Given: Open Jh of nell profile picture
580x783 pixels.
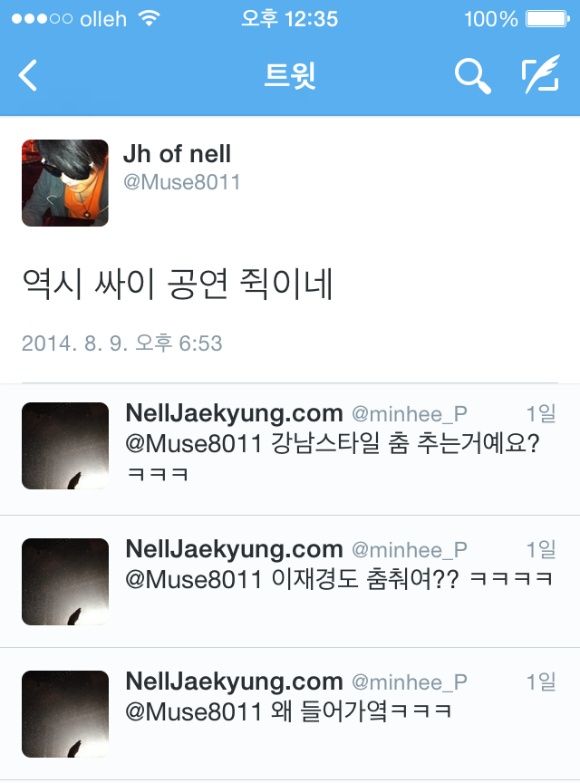Looking at the screenshot, I should tap(65, 183).
